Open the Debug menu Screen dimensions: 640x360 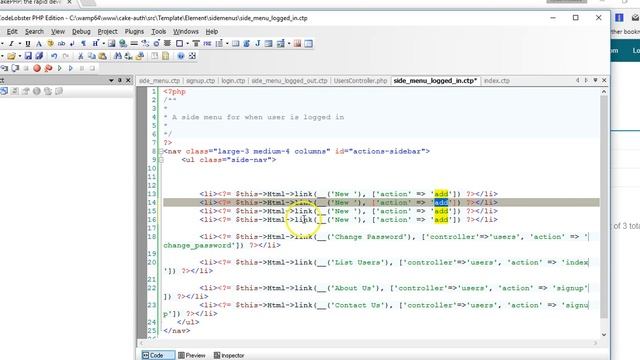pyautogui.click(x=81, y=31)
